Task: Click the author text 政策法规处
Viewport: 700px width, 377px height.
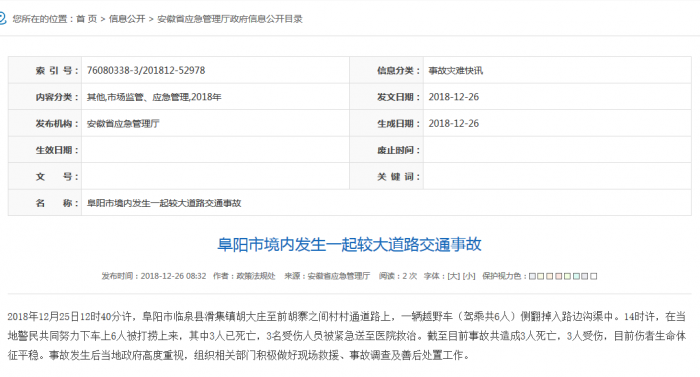Action: 255,276
